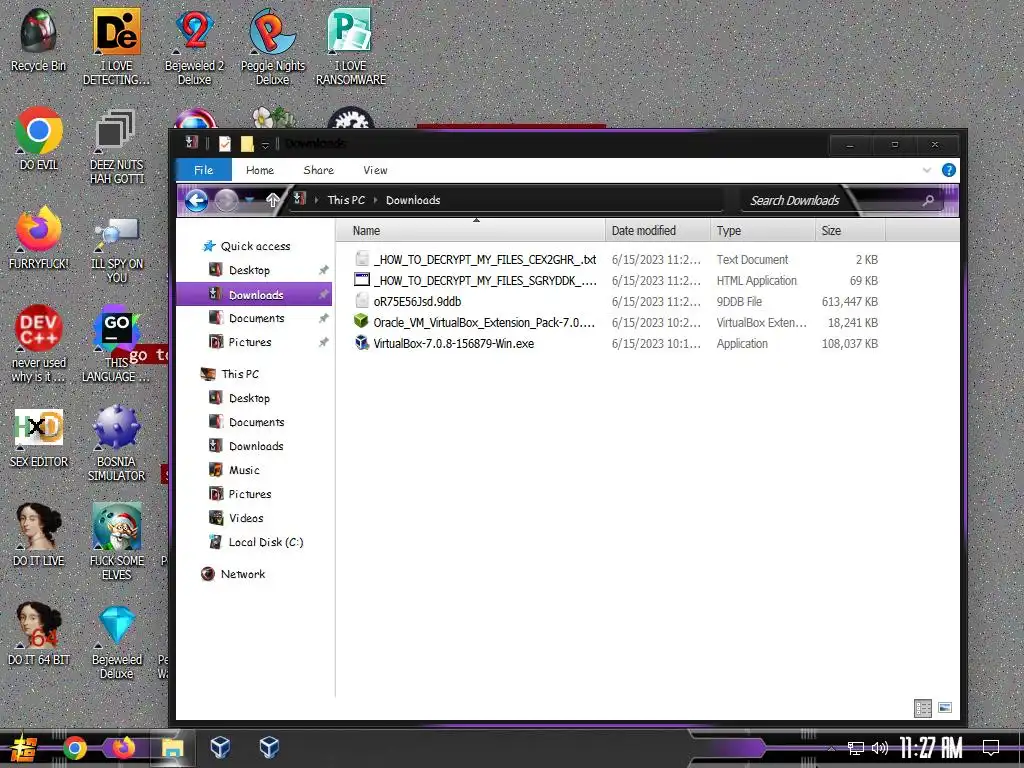Click Downloads in the address breadcrumb
Screen dimensions: 1024x768
click(413, 200)
